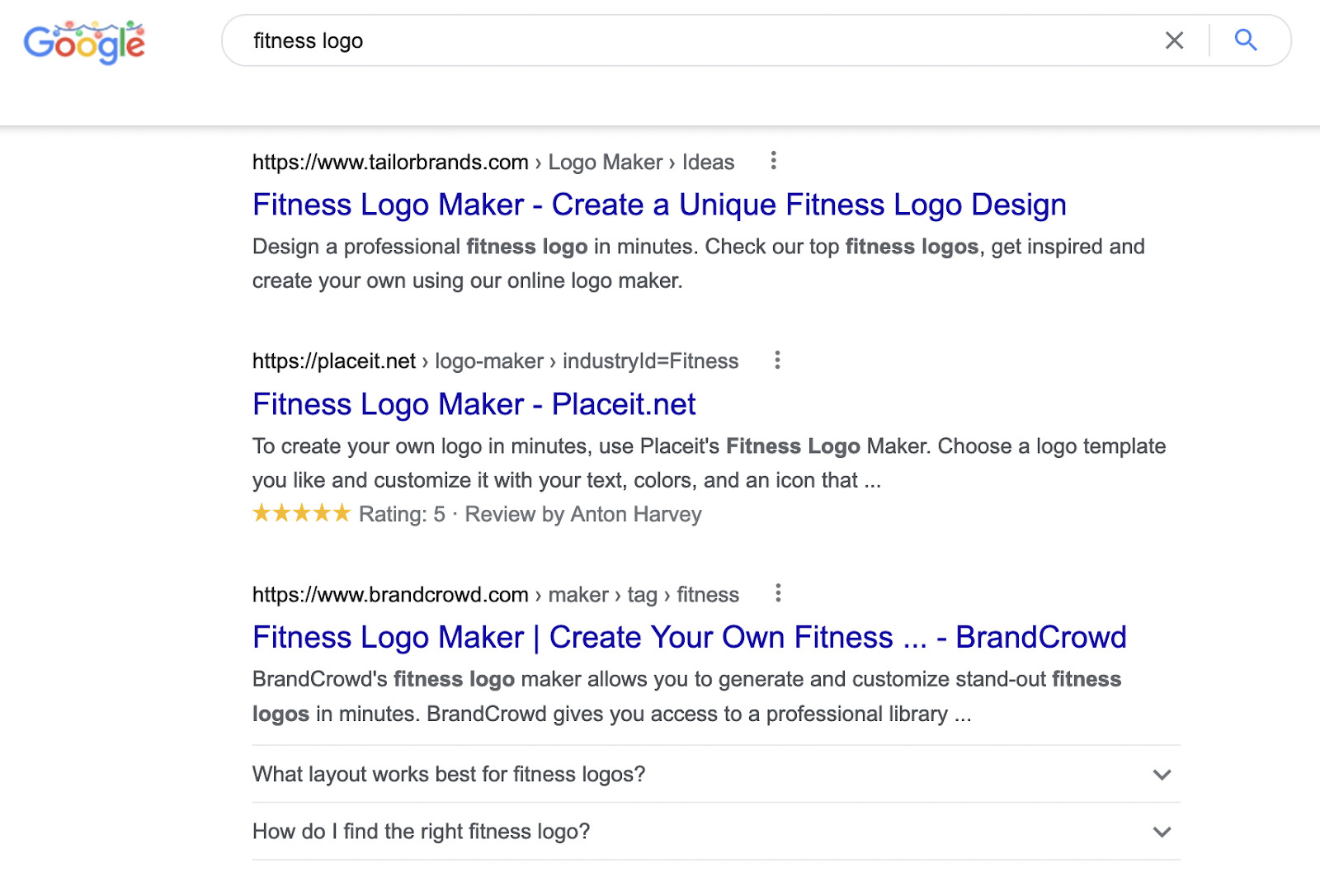
Task: Expand the question 'What layout works best for fitness logos?'
Action: (x=448, y=774)
